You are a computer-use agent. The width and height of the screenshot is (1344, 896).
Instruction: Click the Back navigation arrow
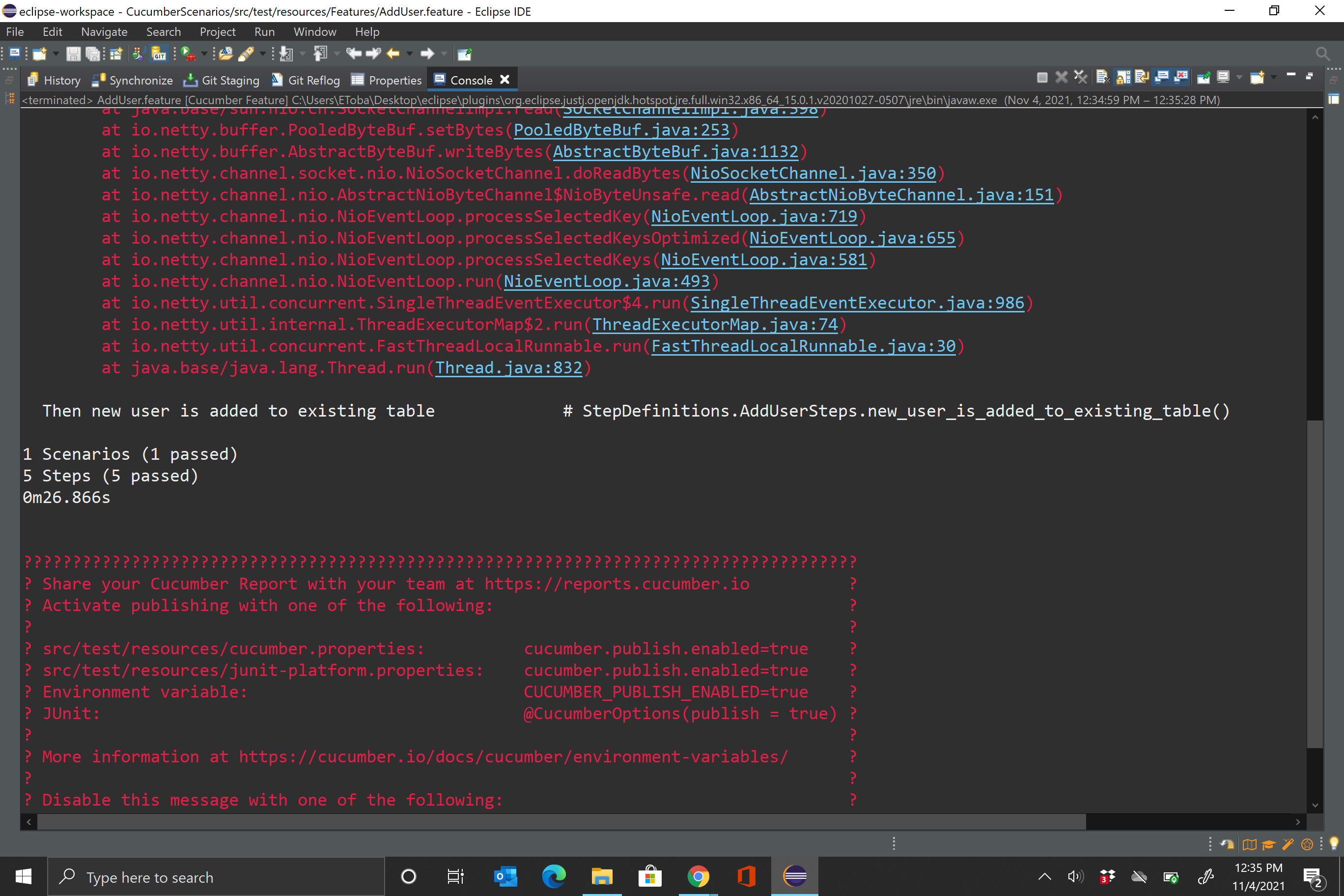(x=394, y=54)
